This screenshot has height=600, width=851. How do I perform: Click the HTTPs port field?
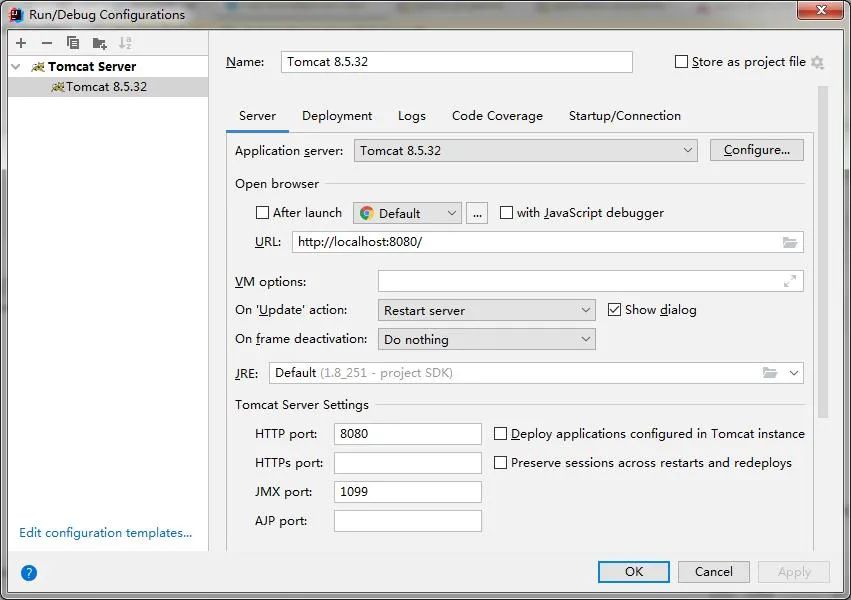(408, 463)
